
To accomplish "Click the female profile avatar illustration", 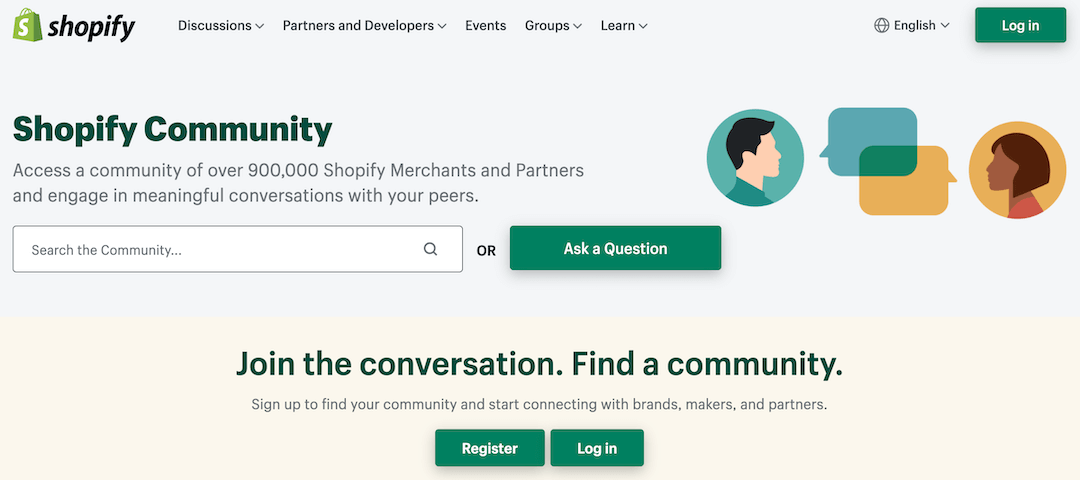I will [x=1017, y=170].
